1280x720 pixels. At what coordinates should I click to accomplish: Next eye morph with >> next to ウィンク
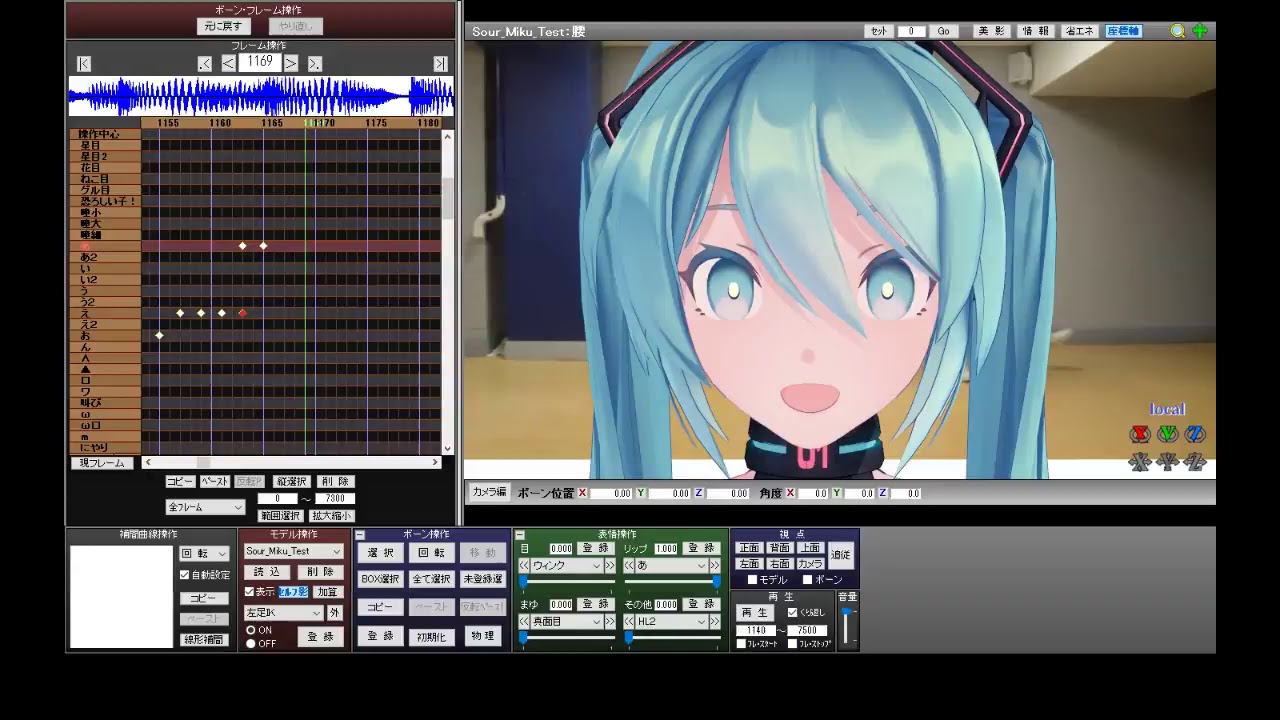pos(610,566)
